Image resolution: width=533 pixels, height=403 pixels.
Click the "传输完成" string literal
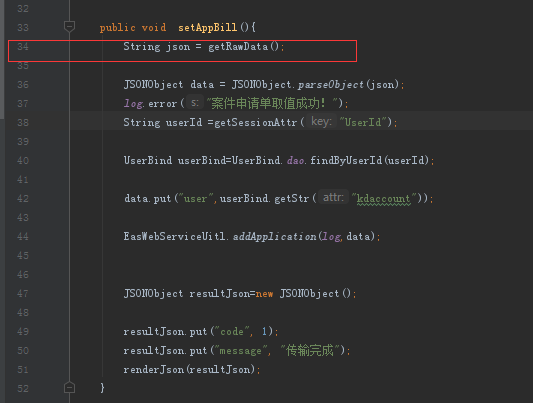click(x=310, y=350)
